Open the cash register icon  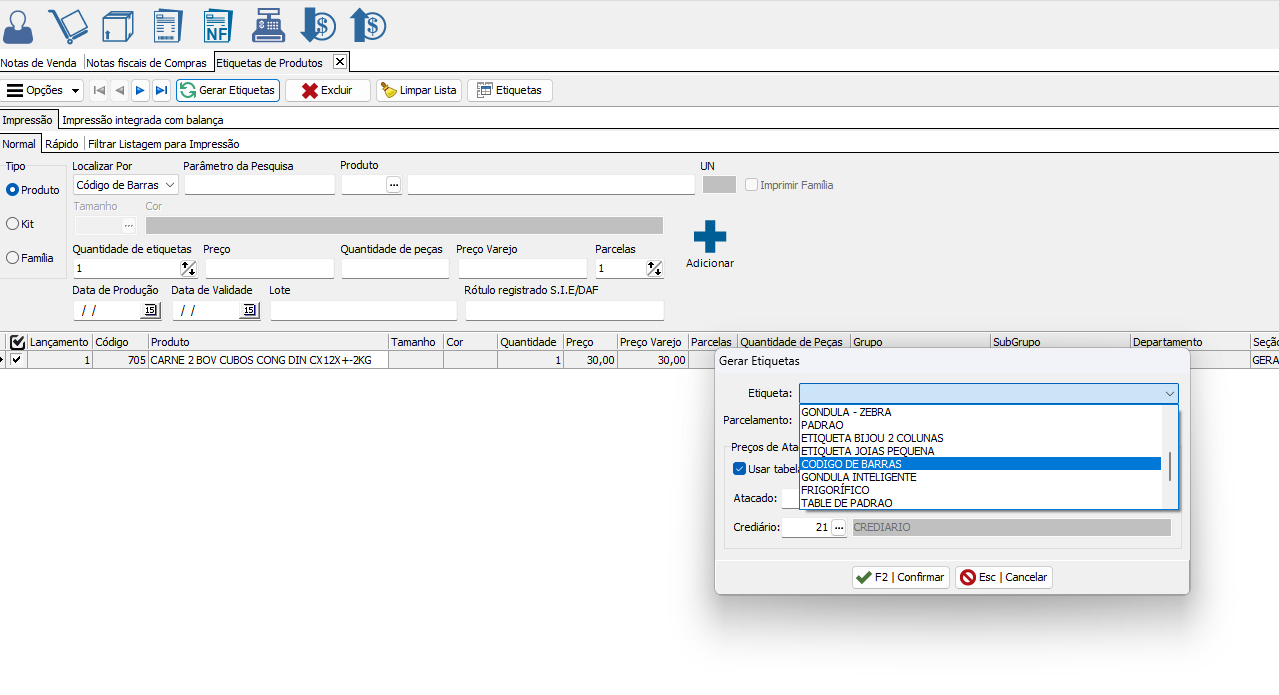pos(268,25)
